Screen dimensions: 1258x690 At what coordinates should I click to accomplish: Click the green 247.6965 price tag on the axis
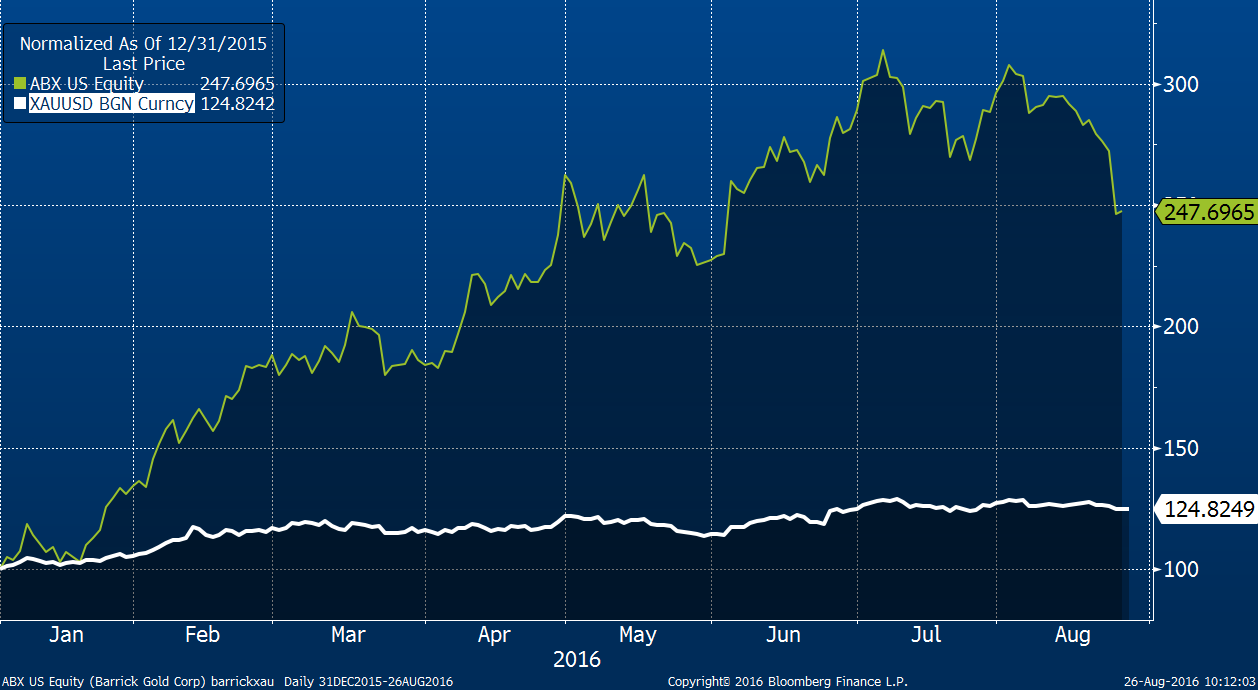1208,213
